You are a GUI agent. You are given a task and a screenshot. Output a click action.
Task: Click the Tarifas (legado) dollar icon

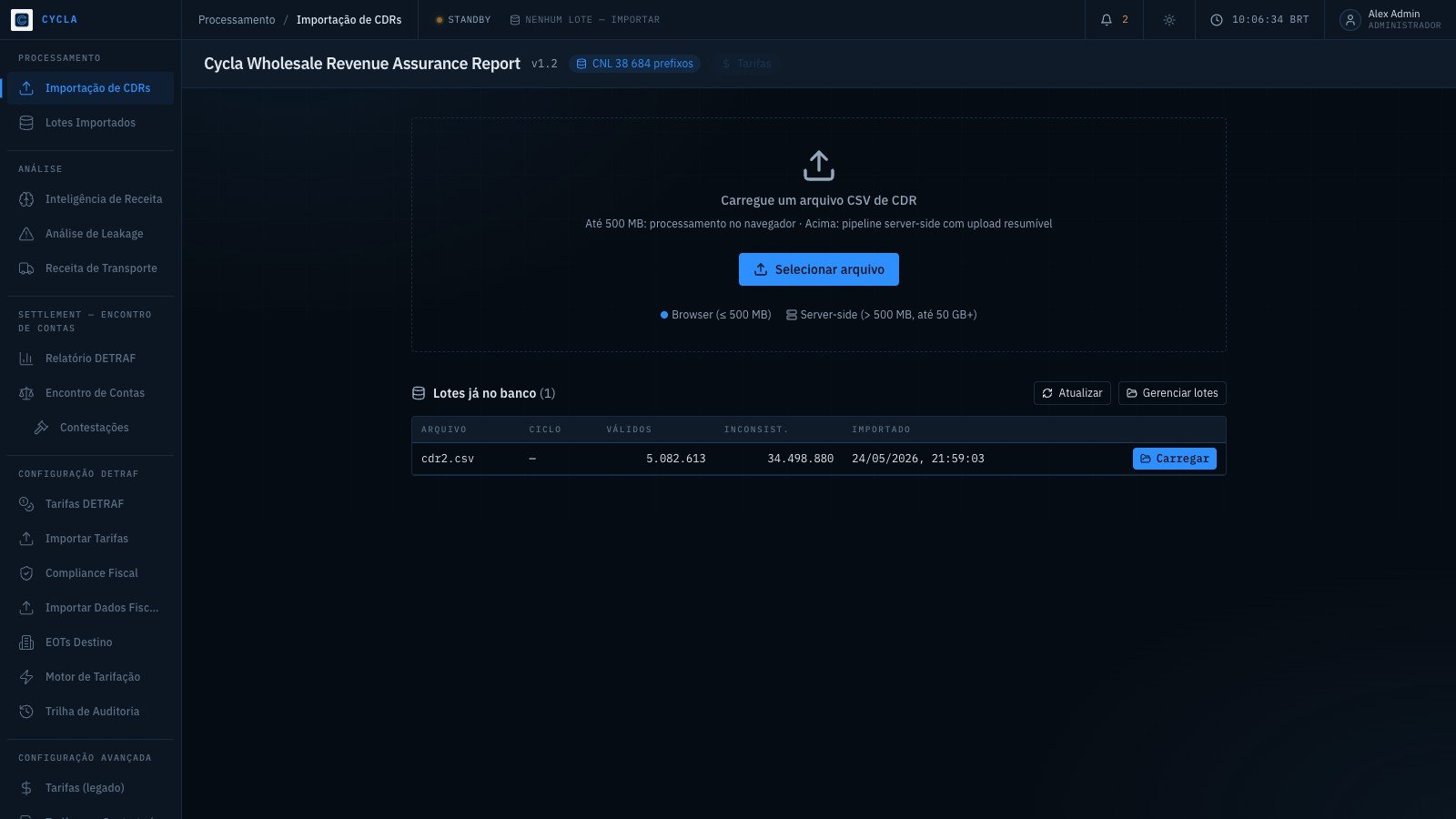[x=26, y=788]
